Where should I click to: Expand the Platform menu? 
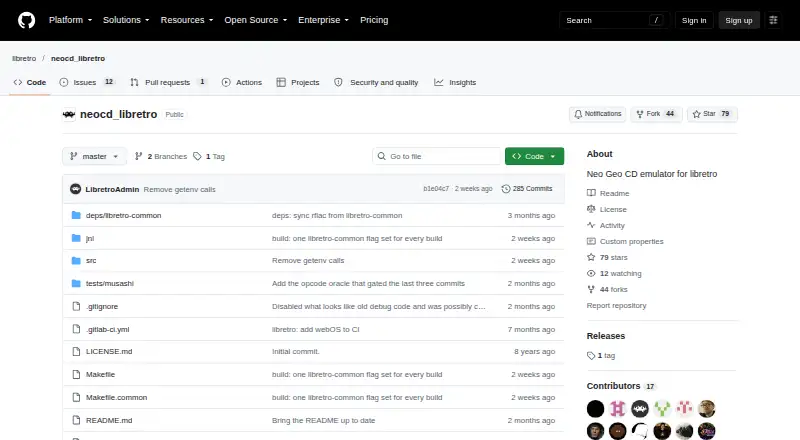click(x=70, y=20)
